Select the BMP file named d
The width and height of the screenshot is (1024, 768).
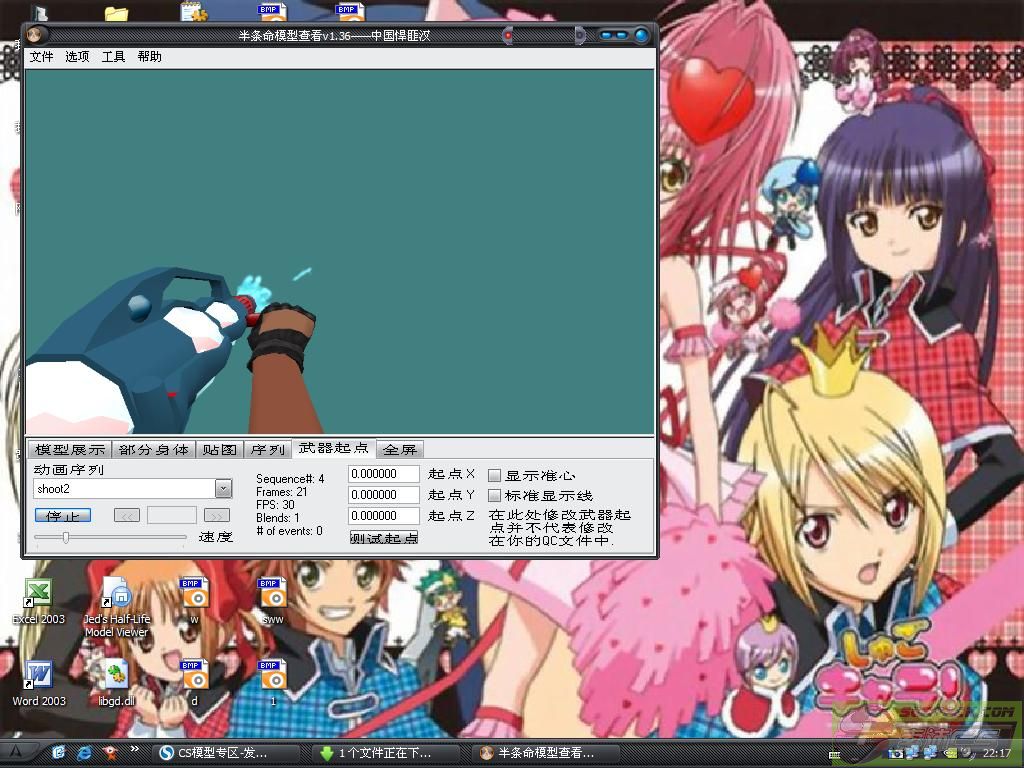tap(194, 677)
